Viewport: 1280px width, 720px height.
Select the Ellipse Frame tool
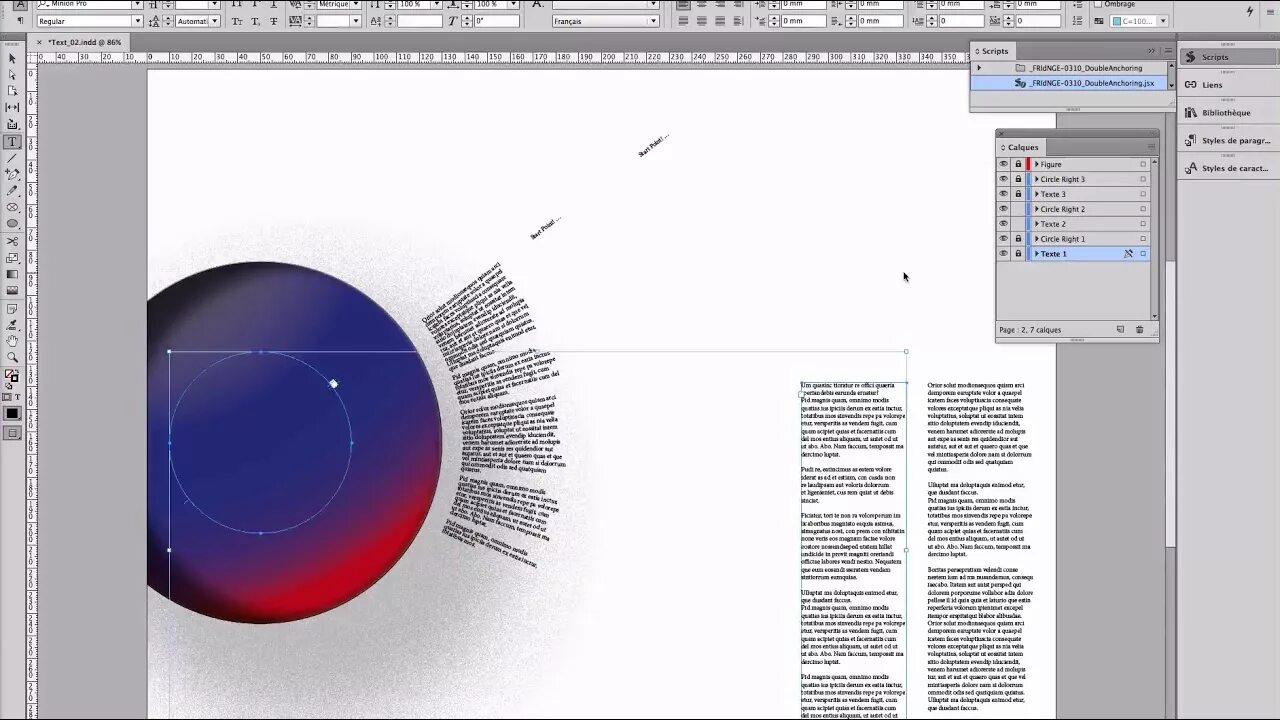click(12, 207)
